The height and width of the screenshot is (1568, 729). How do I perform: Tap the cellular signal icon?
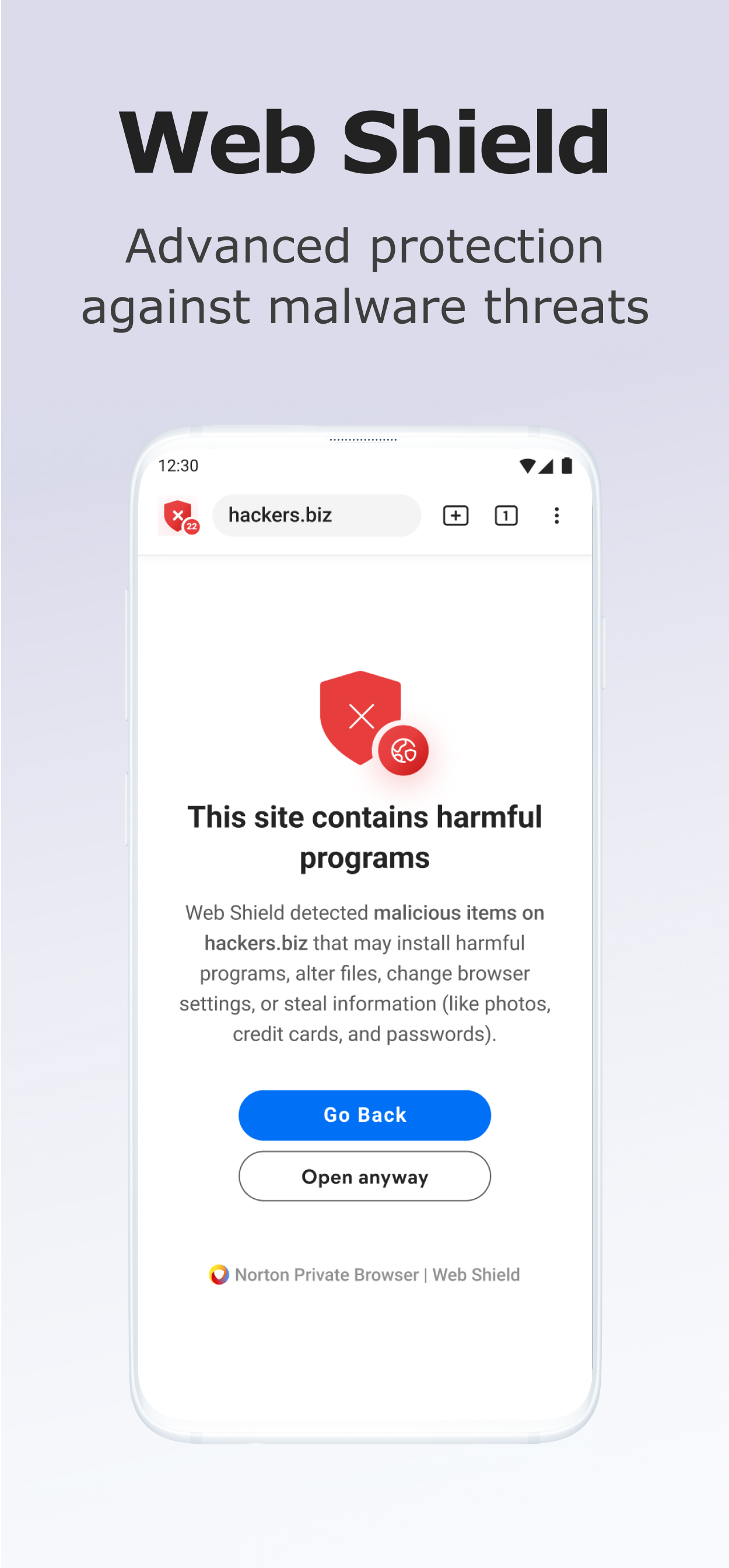[x=546, y=466]
